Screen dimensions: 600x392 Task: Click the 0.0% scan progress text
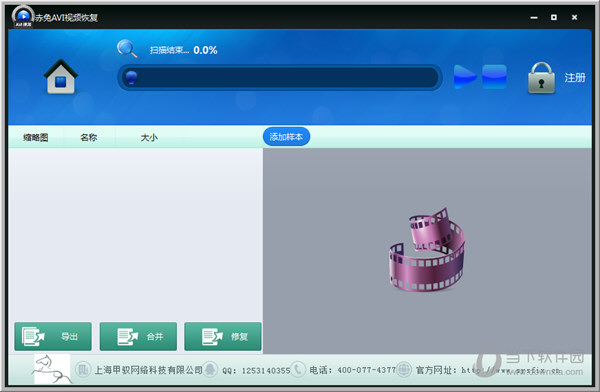[205, 50]
